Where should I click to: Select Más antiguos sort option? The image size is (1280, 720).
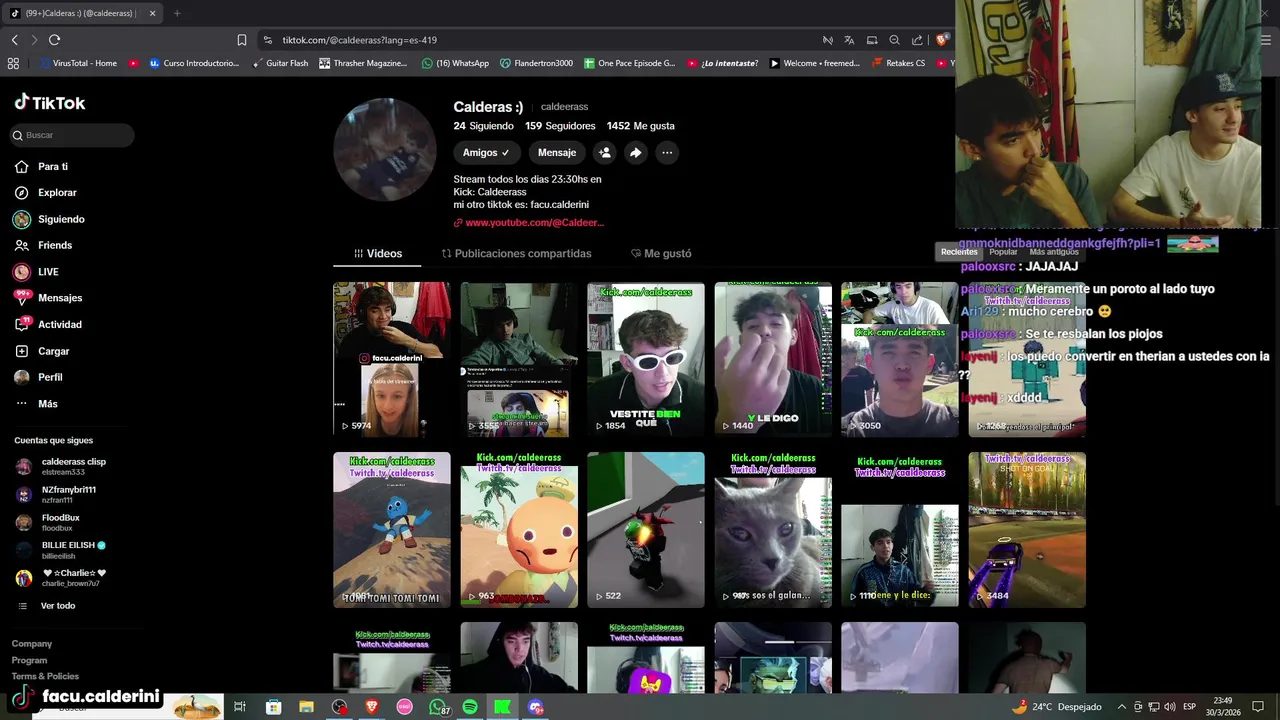click(1054, 252)
